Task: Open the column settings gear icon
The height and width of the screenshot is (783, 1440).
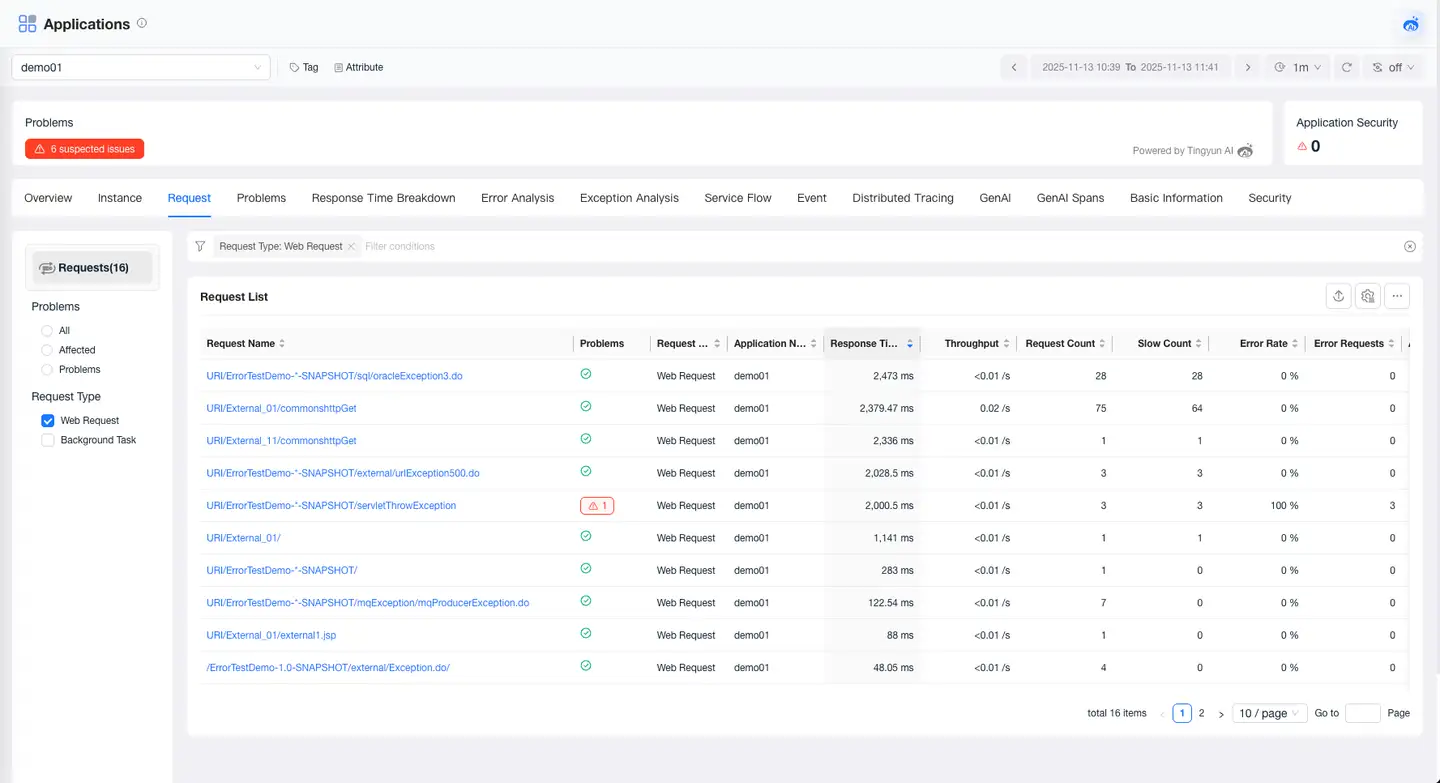Action: pos(1368,296)
